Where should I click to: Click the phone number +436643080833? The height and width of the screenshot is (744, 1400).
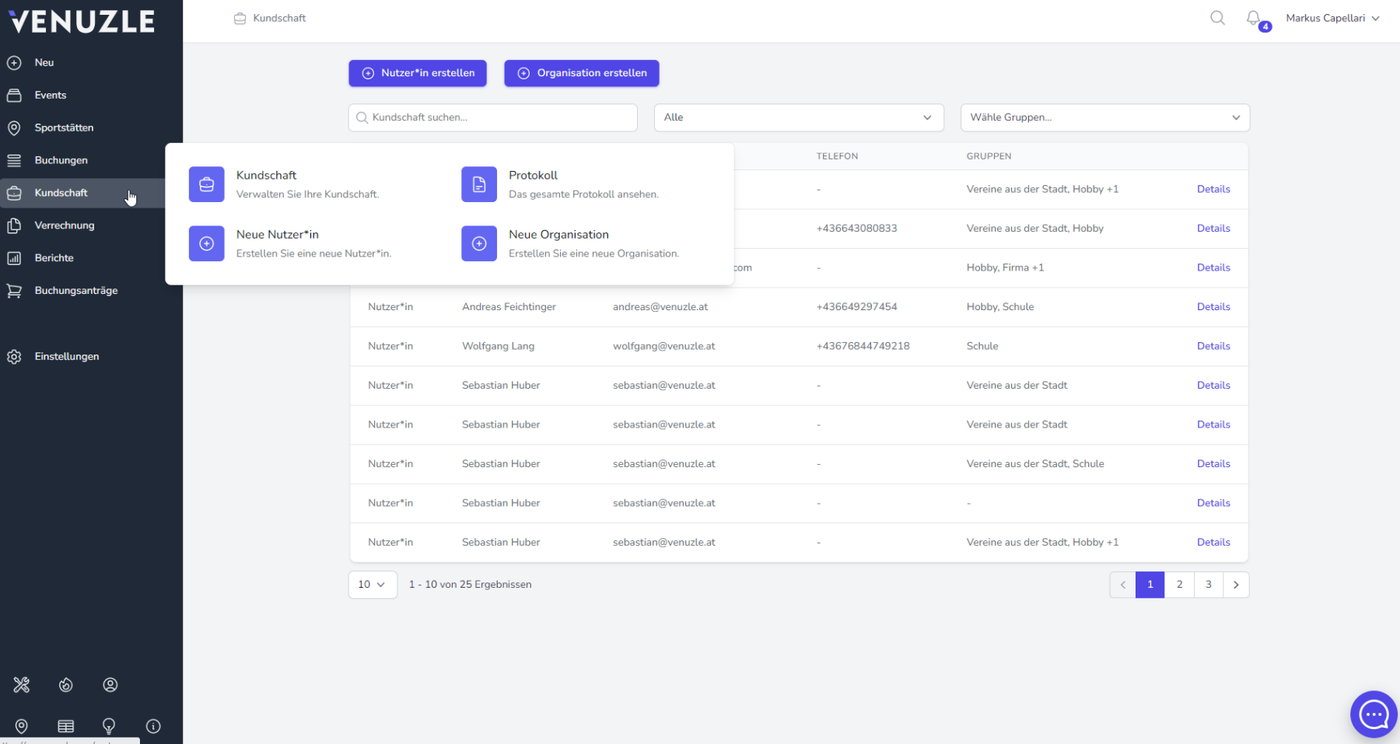[856, 228]
